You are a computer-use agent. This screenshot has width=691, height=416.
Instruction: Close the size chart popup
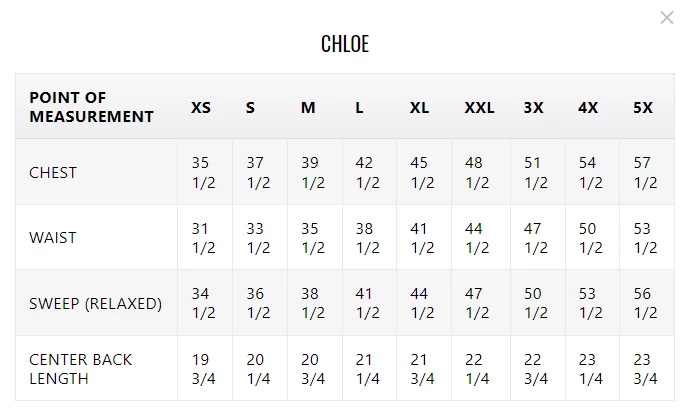(x=667, y=17)
